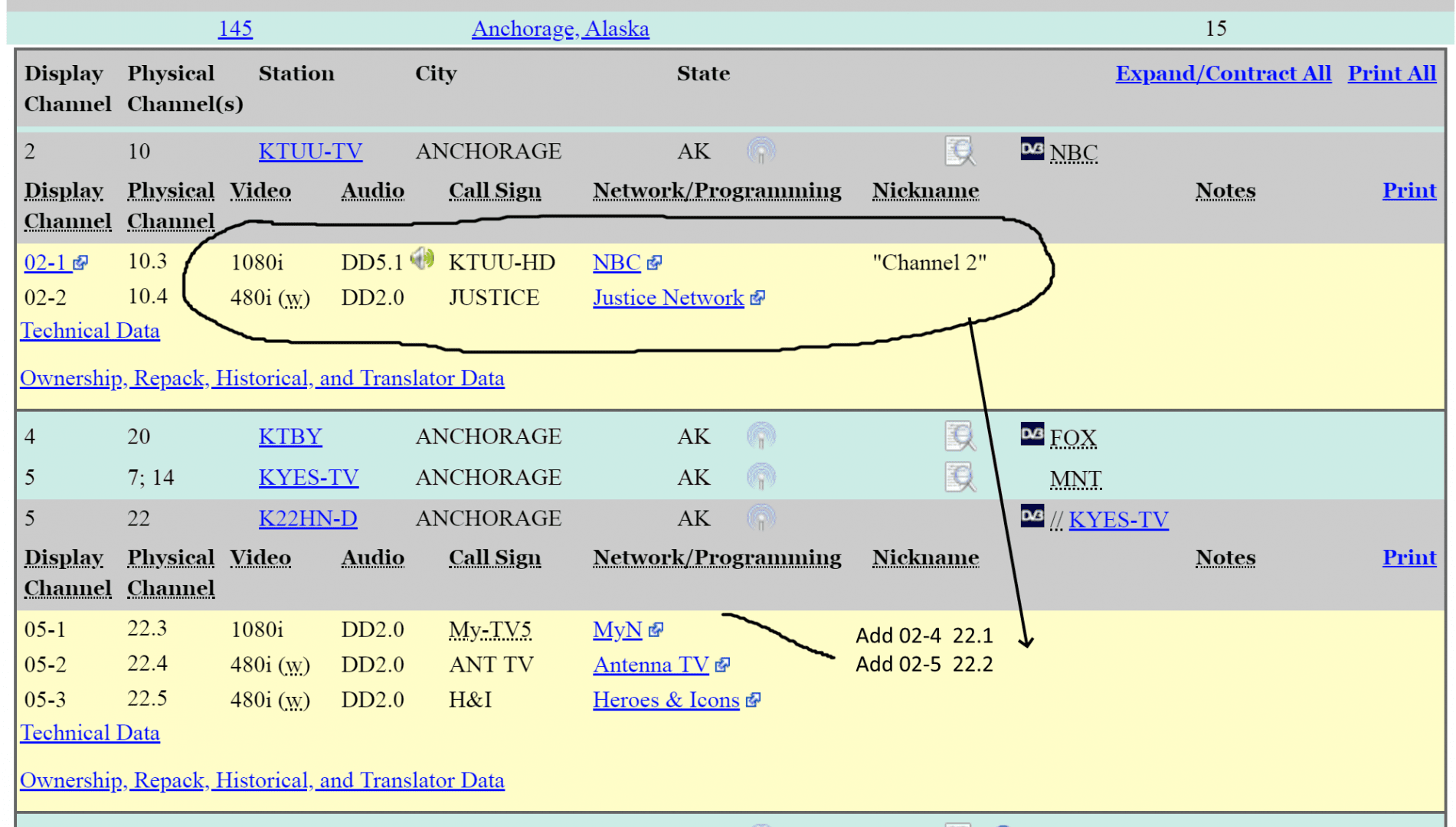
Task: Click external link icon beside Justice Network
Action: point(757,298)
